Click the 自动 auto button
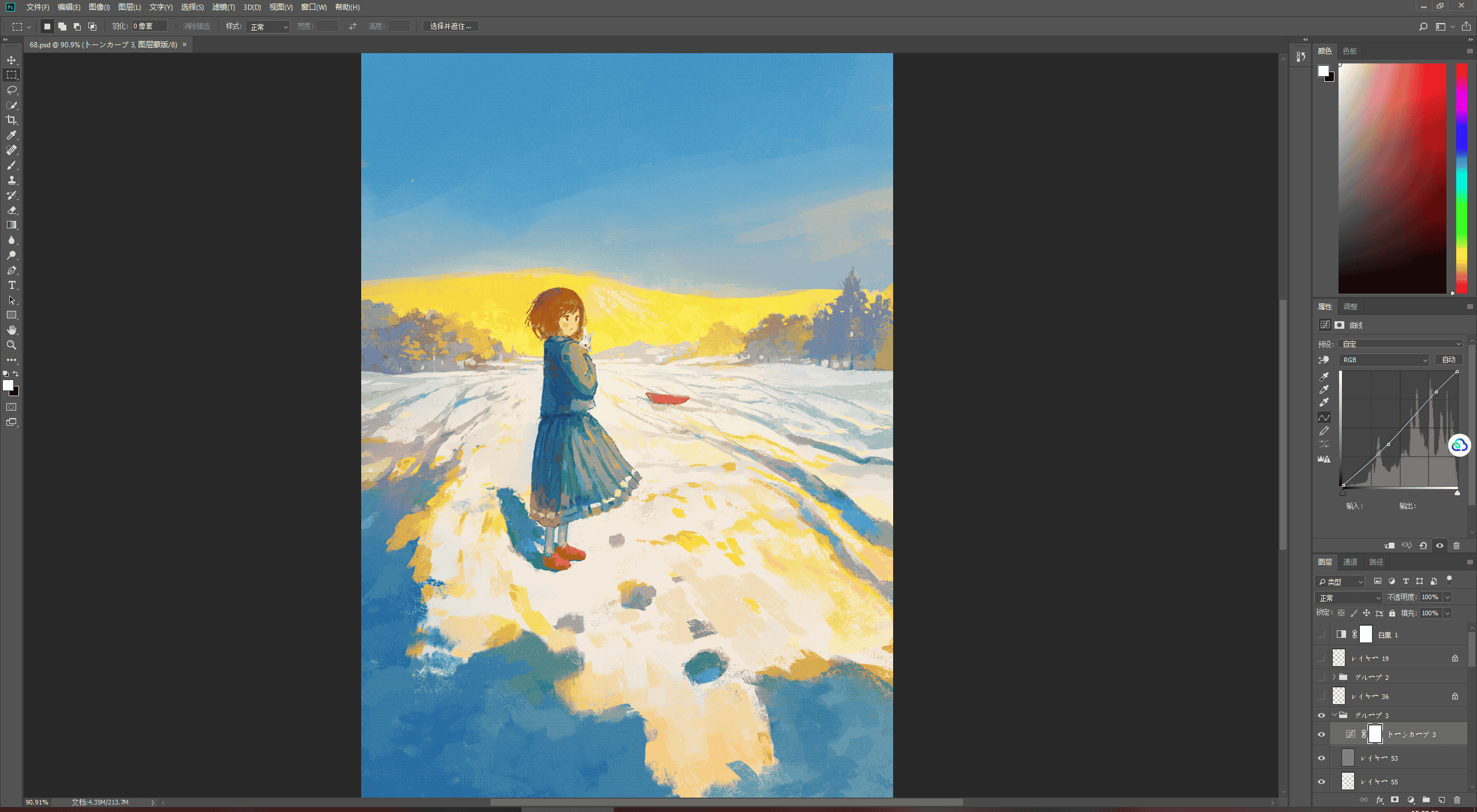The height and width of the screenshot is (812, 1477). 1449,359
